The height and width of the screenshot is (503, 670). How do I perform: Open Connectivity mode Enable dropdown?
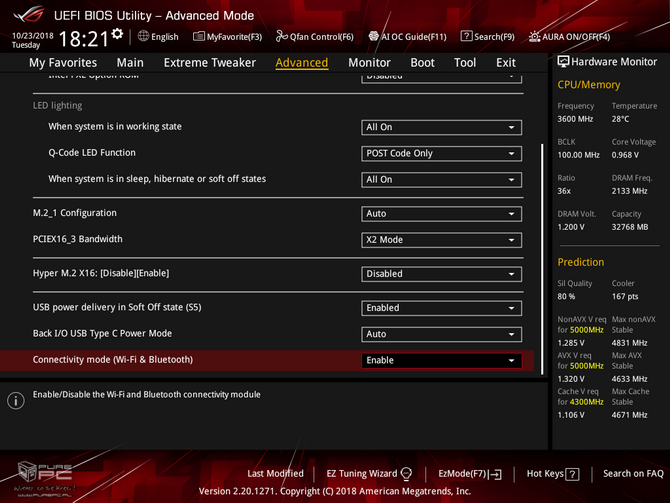pyautogui.click(x=441, y=360)
